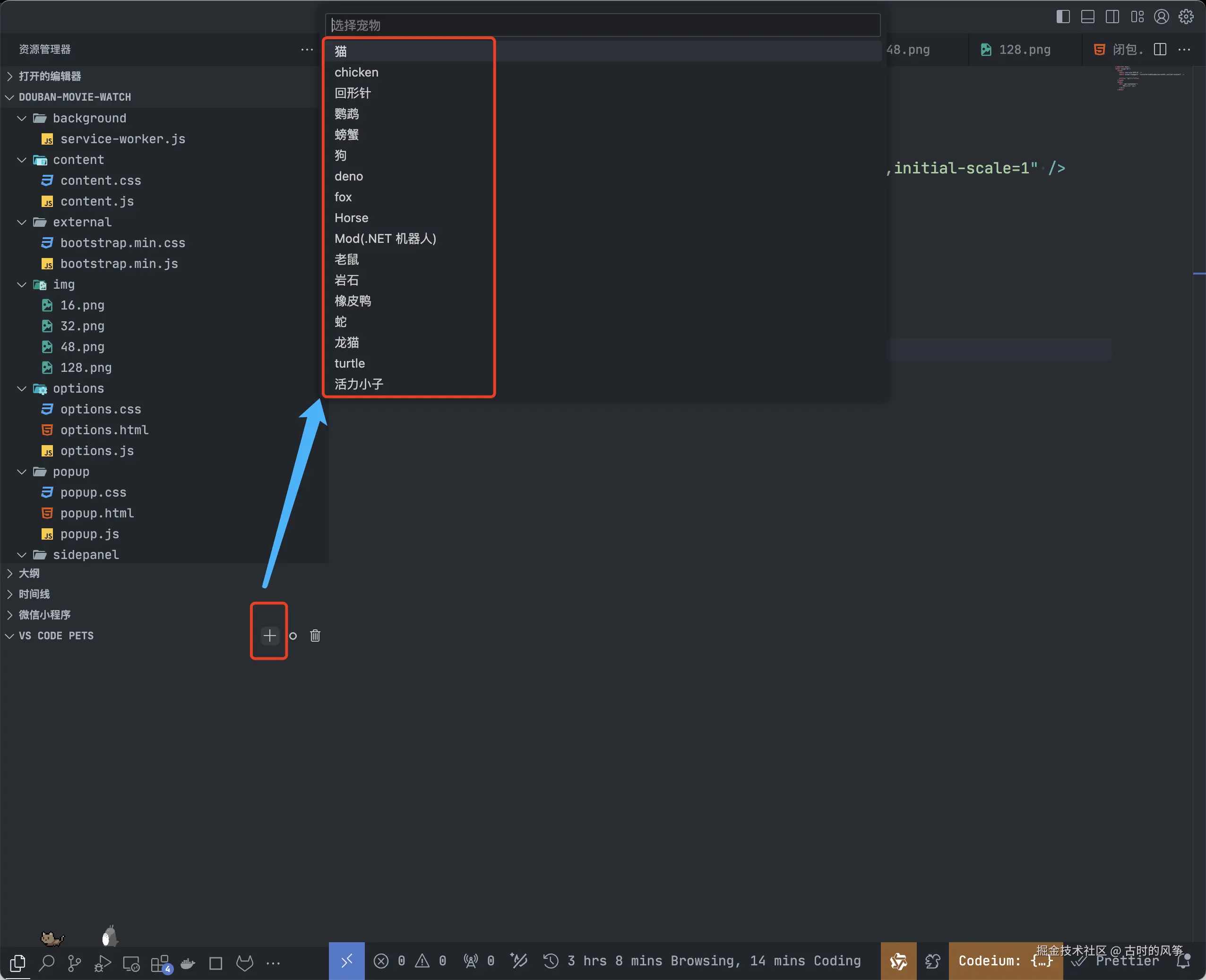Open source control branch icon
The image size is (1206, 980).
point(75,962)
